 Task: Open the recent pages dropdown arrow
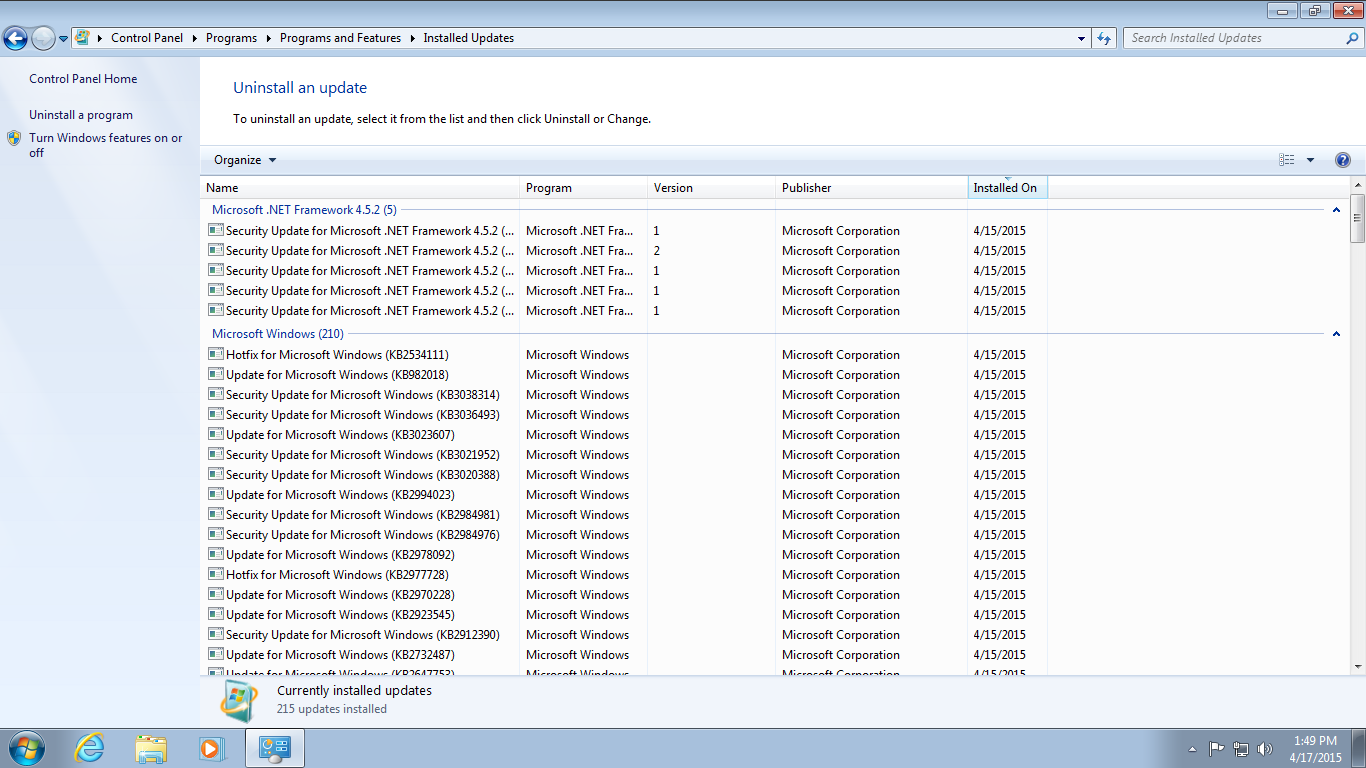[64, 39]
